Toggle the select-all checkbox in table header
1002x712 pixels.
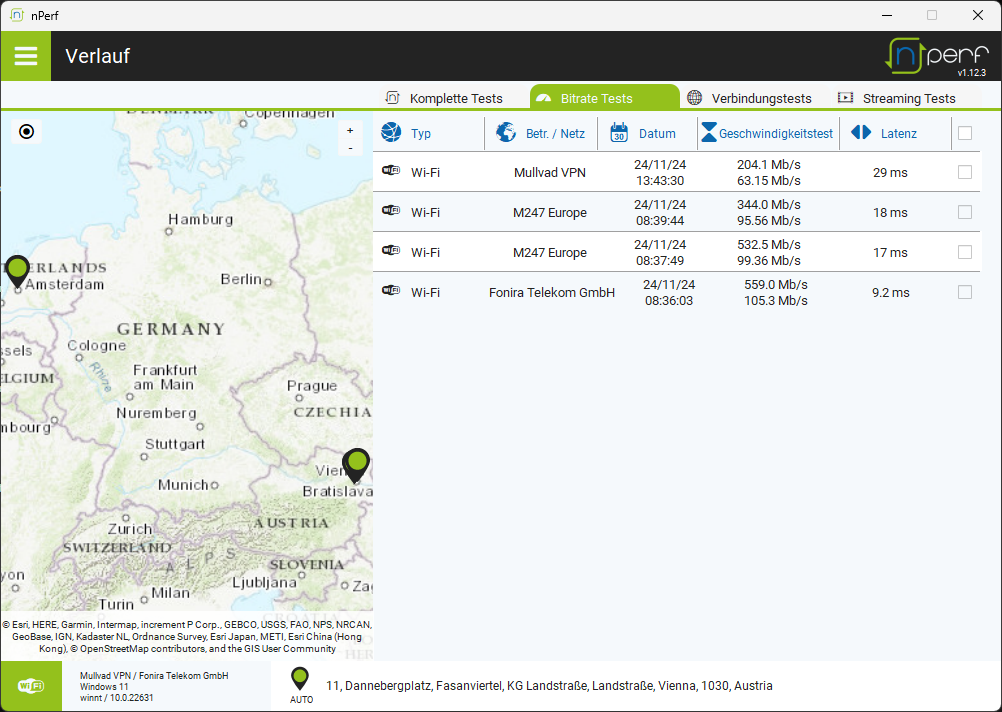[964, 133]
